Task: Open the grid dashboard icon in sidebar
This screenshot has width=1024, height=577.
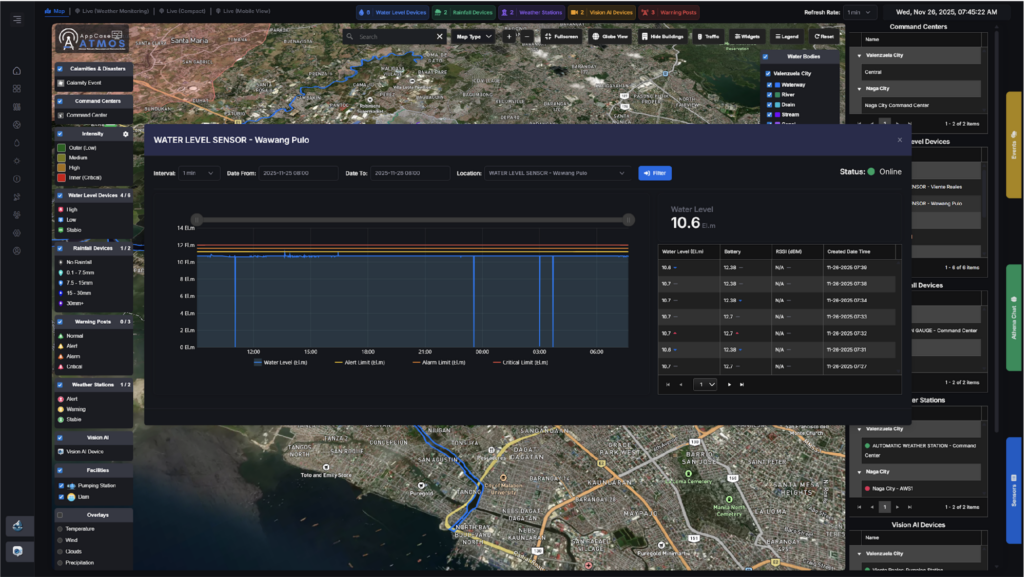Action: click(x=17, y=89)
